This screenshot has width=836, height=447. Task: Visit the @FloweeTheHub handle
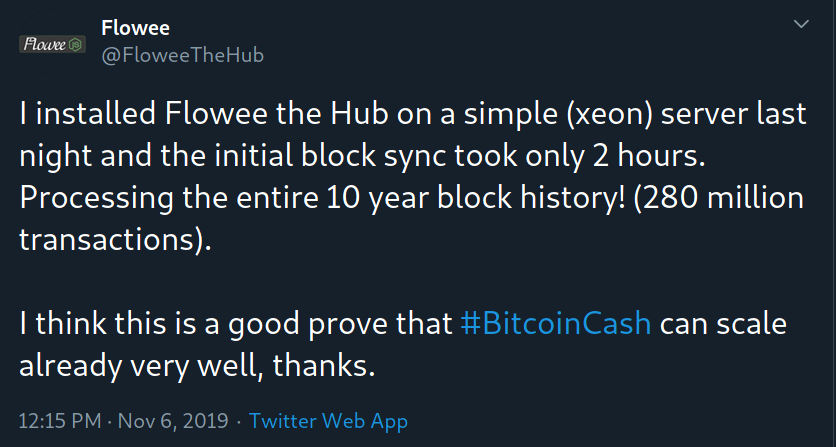pyautogui.click(x=182, y=55)
